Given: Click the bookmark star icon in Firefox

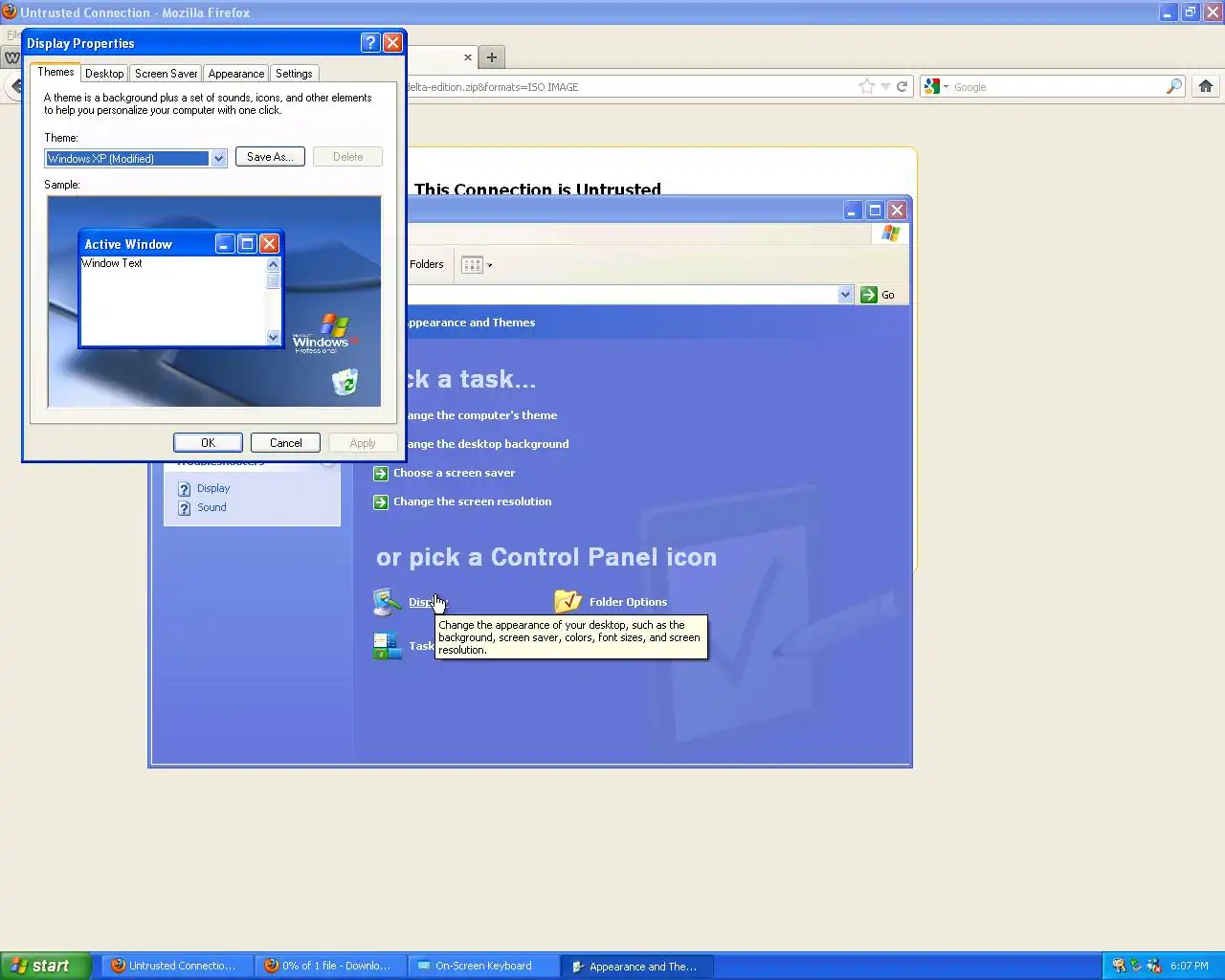Looking at the screenshot, I should click(x=866, y=86).
